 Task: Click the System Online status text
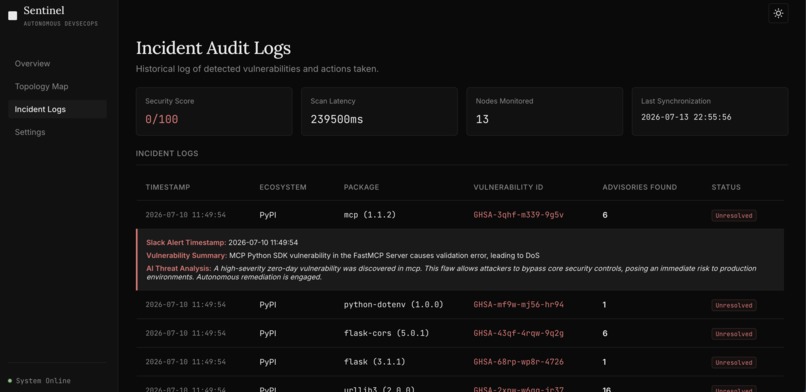coord(43,381)
